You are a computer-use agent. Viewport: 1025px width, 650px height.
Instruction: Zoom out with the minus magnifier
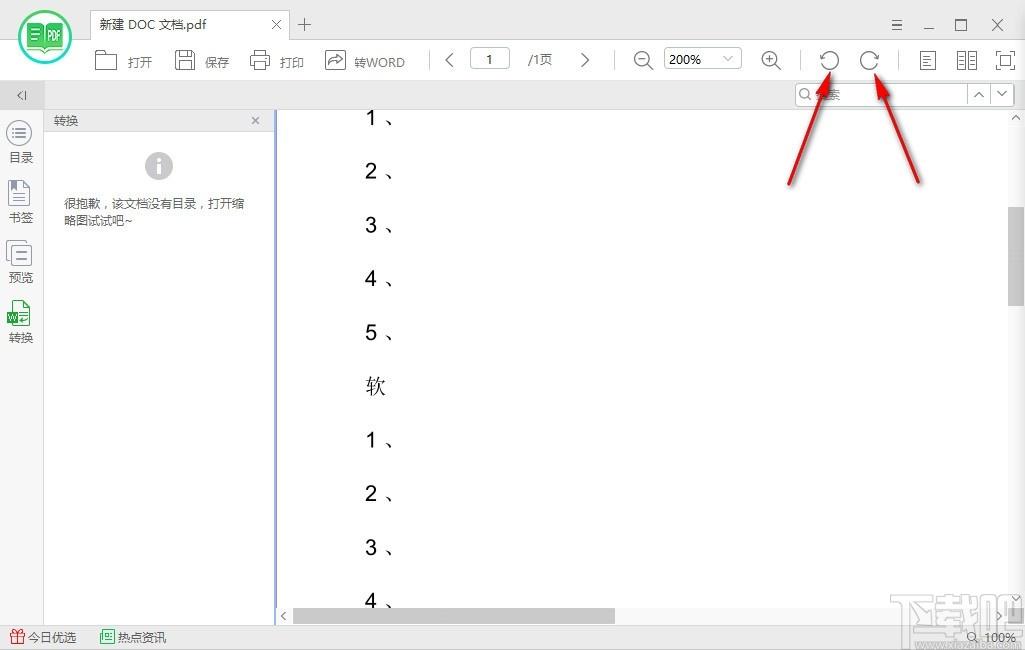pyautogui.click(x=643, y=60)
